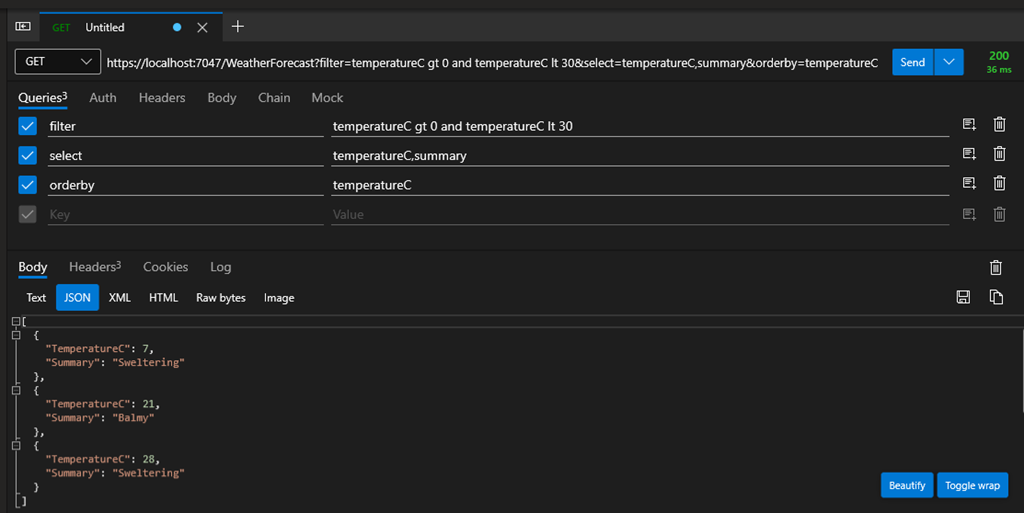The image size is (1024, 513).
Task: Collapse the first JSON object node
Action: click(x=16, y=335)
